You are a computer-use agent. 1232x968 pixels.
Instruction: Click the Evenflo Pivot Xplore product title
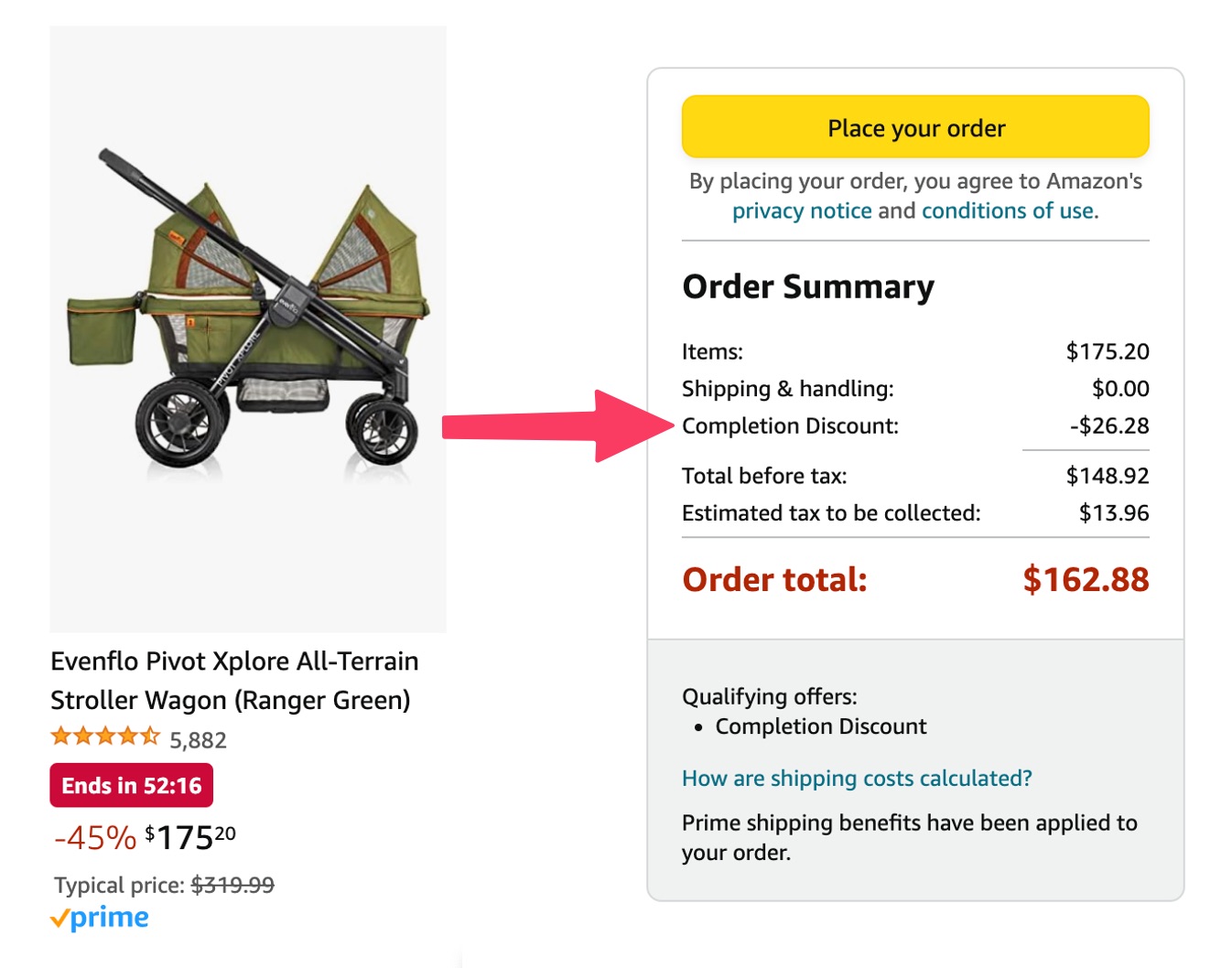234,680
